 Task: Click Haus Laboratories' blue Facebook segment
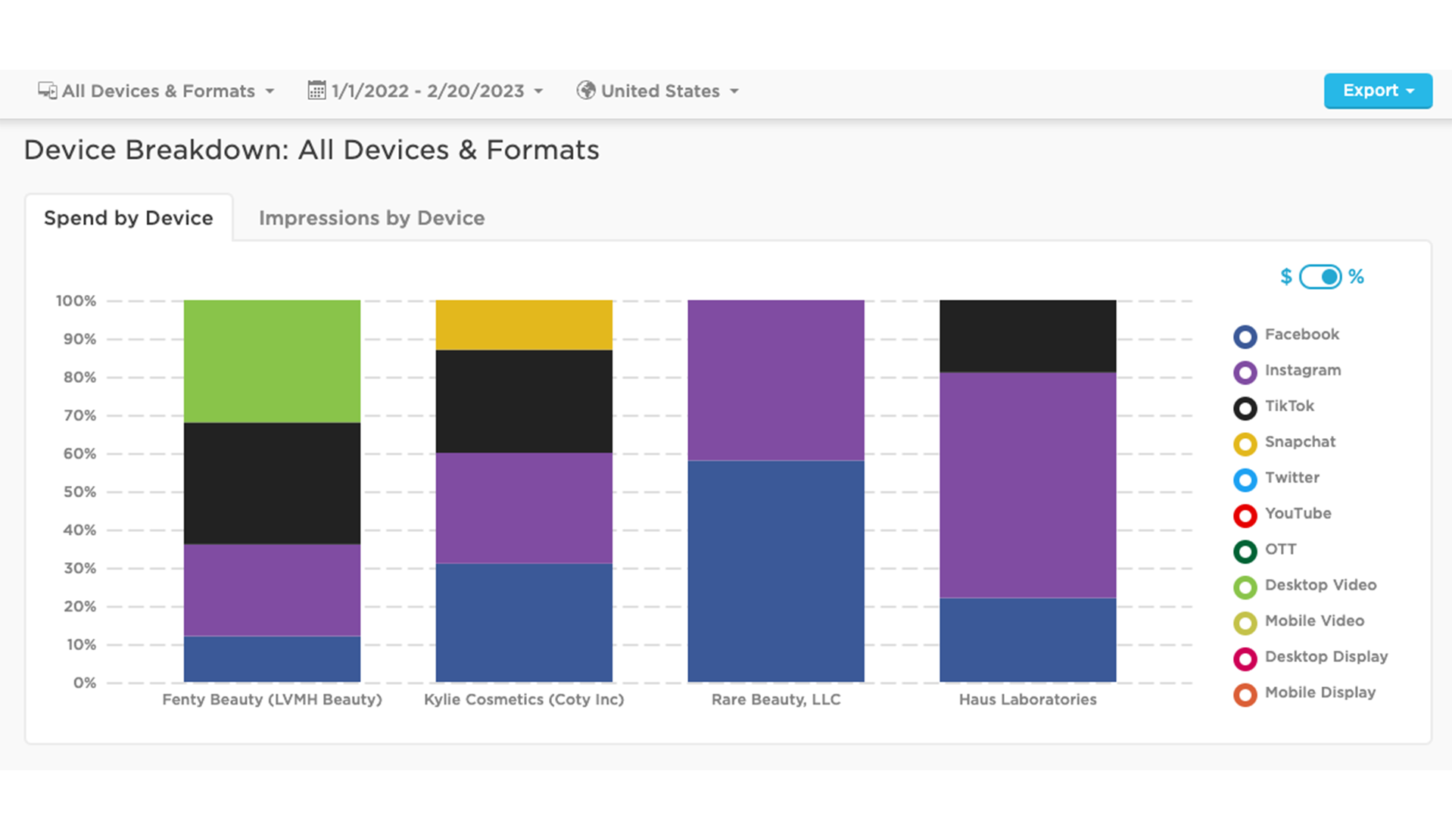(1028, 640)
